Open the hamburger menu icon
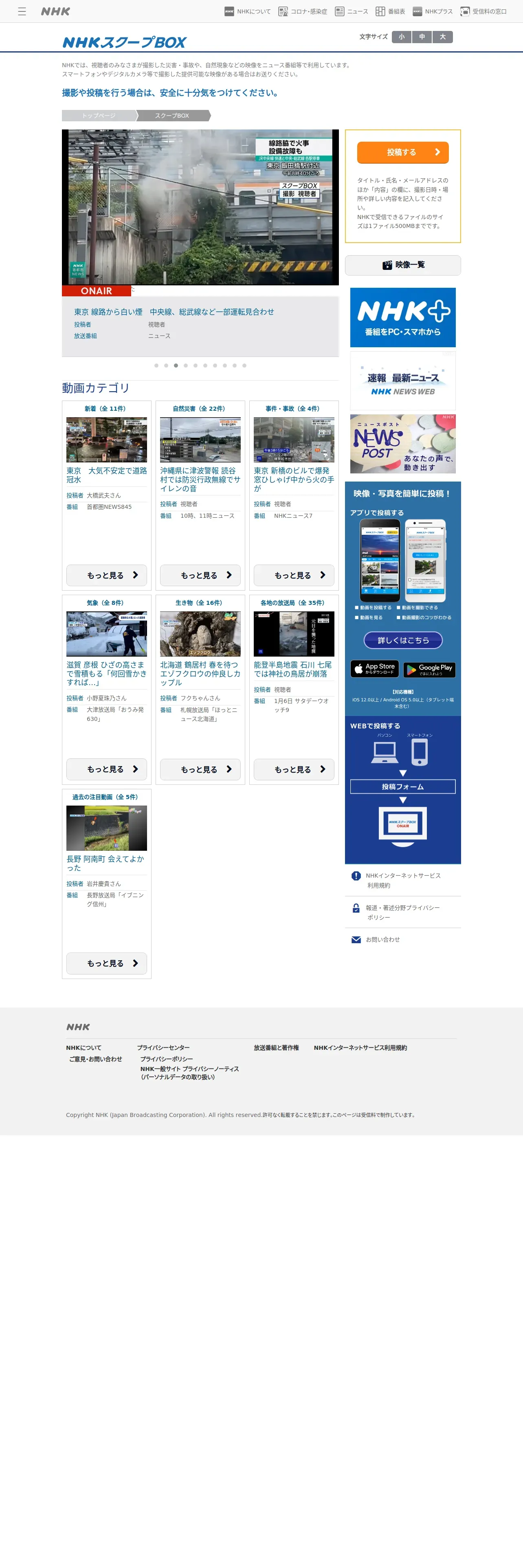Screen dimensions: 523x1568 point(22,11)
